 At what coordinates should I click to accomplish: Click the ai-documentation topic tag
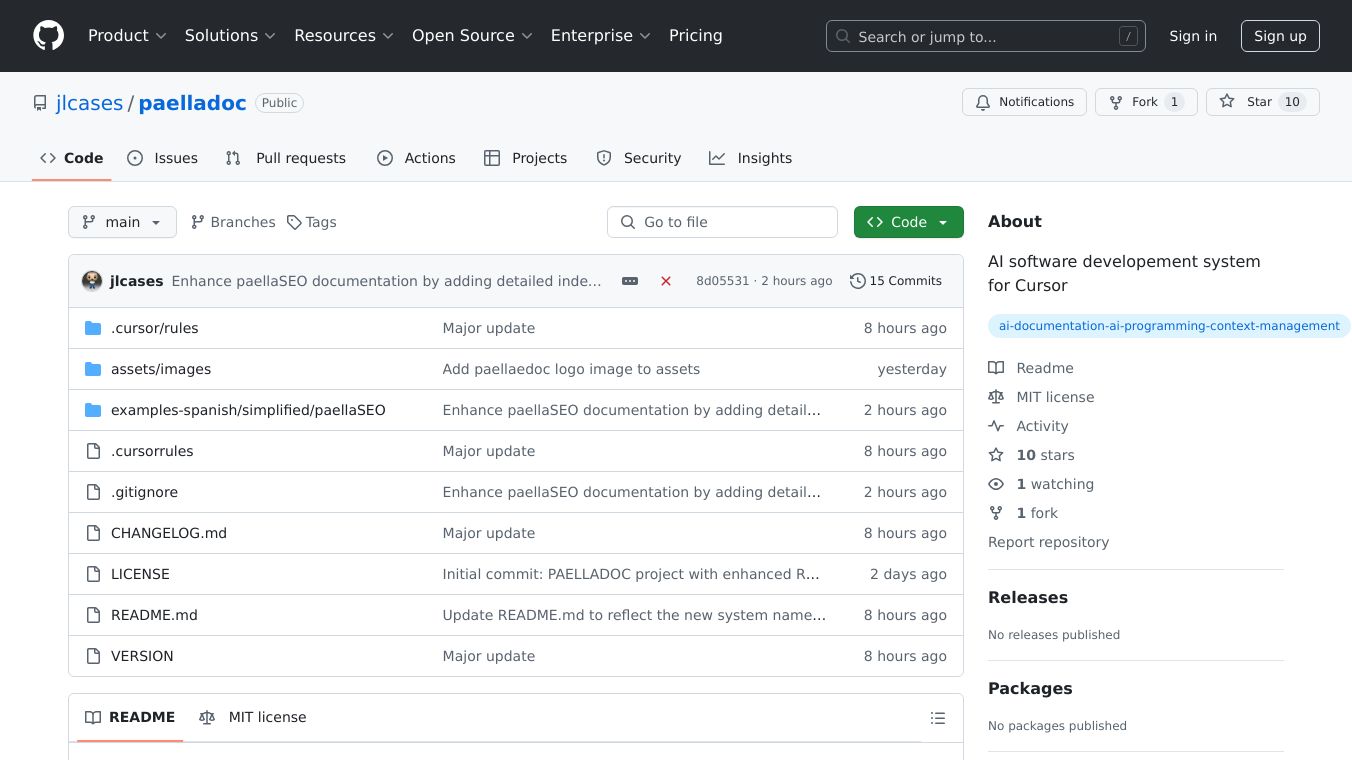pos(1168,326)
